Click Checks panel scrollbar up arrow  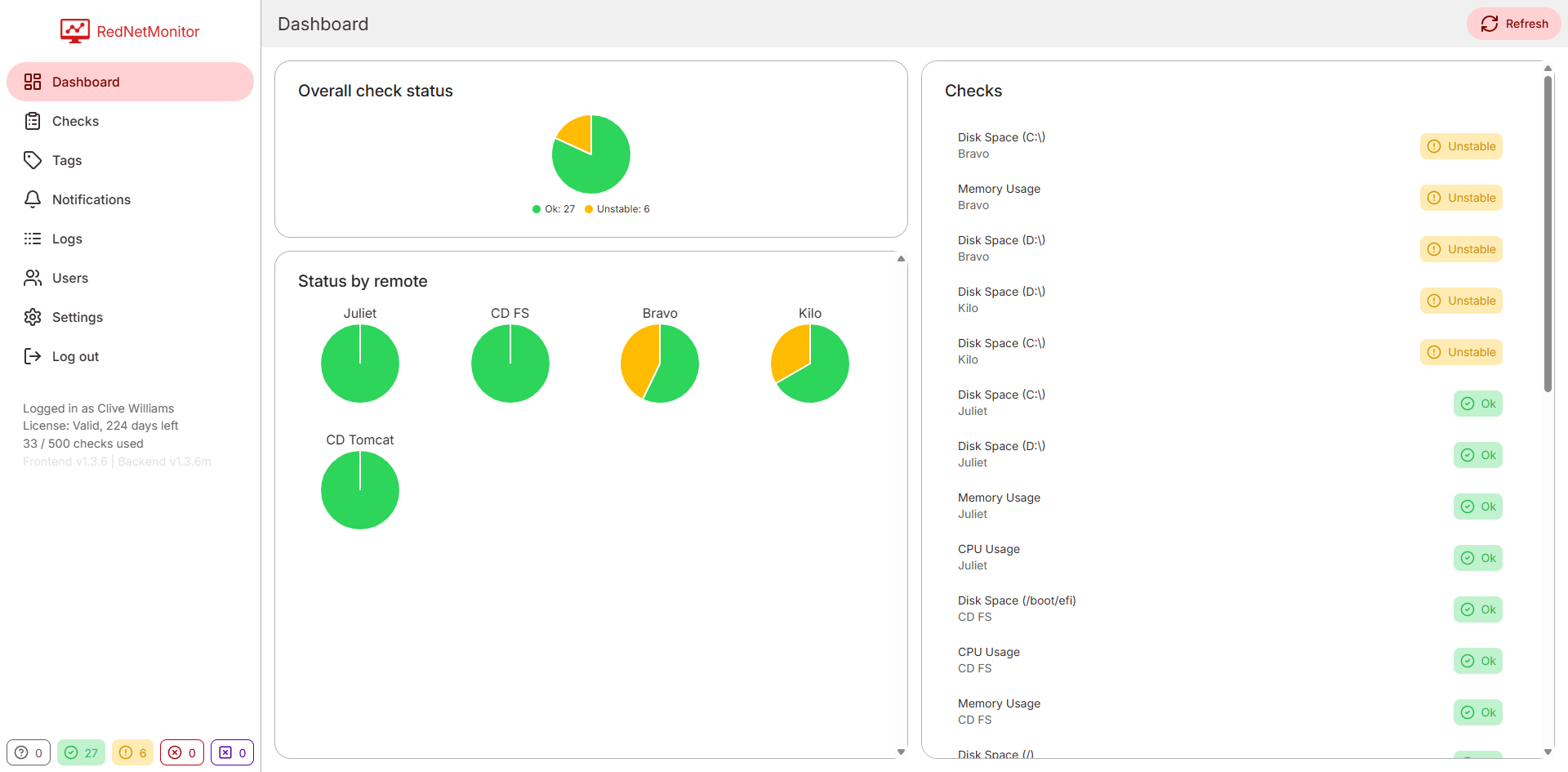(x=1548, y=69)
